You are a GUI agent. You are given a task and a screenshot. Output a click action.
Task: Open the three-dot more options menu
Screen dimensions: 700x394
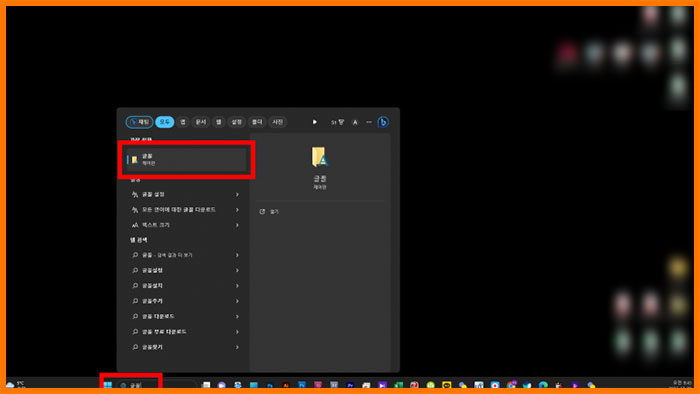pyautogui.click(x=369, y=122)
